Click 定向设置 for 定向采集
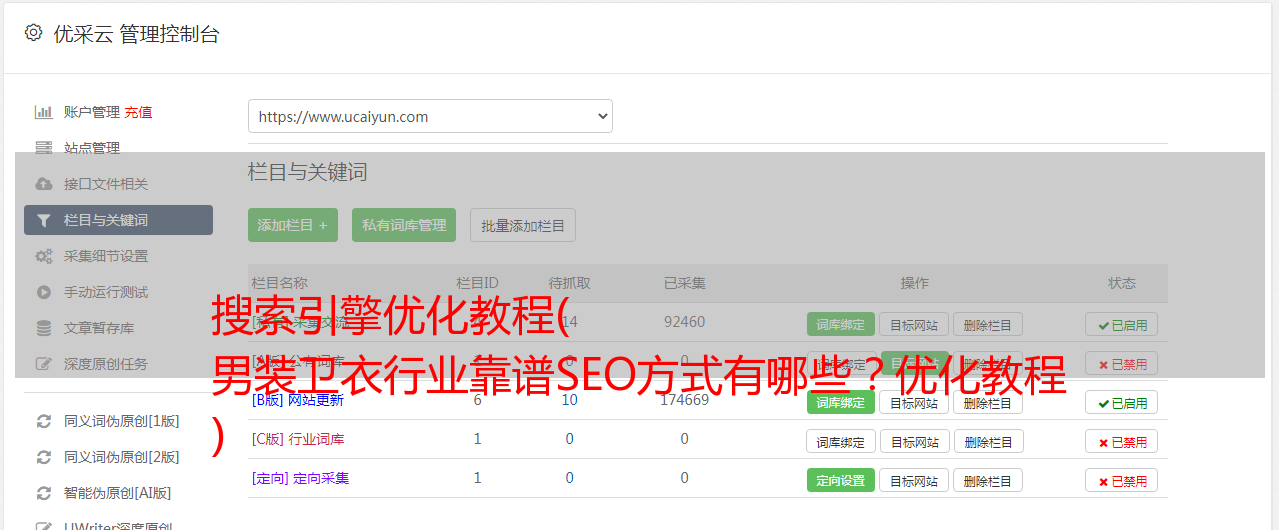Screen dimensions: 1279x530 tap(840, 480)
